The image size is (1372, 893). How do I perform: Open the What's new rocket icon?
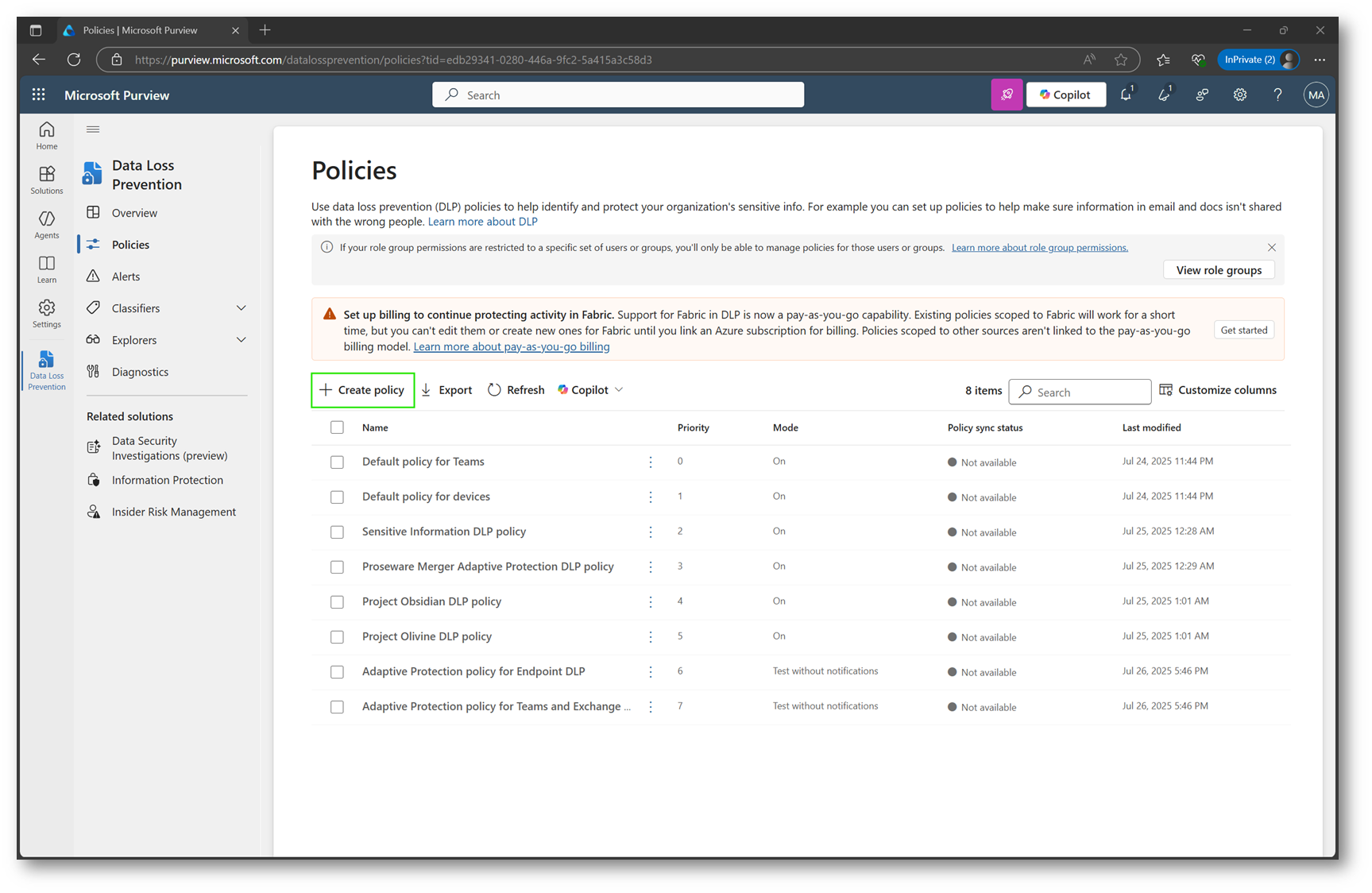1165,95
